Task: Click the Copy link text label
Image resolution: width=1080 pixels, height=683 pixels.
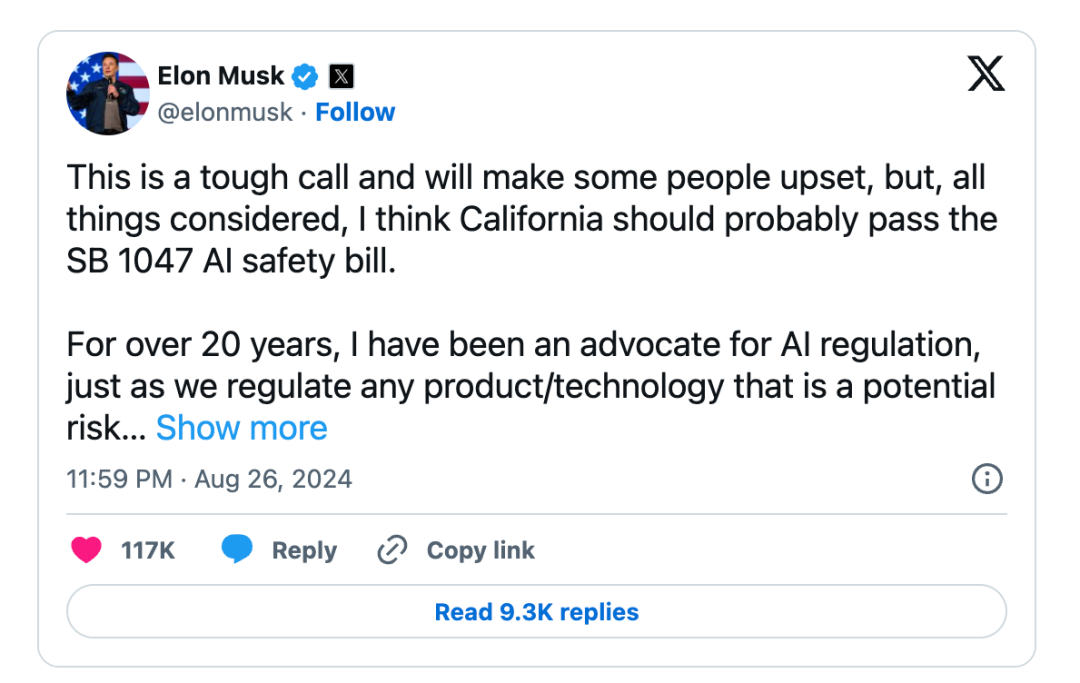Action: (480, 550)
